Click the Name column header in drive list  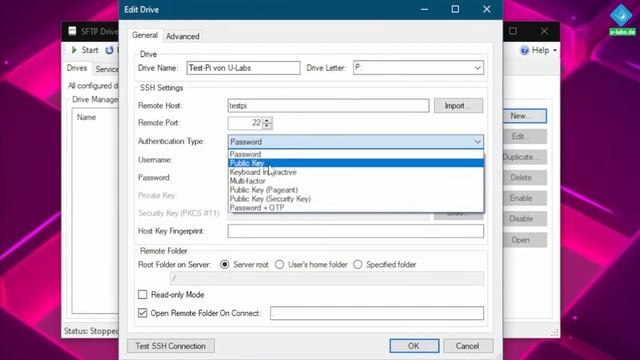pos(87,117)
